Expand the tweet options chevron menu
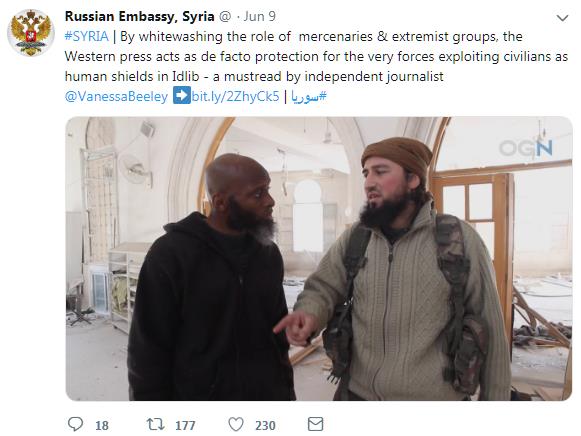Viewport: 581px width, 436px height. point(562,18)
